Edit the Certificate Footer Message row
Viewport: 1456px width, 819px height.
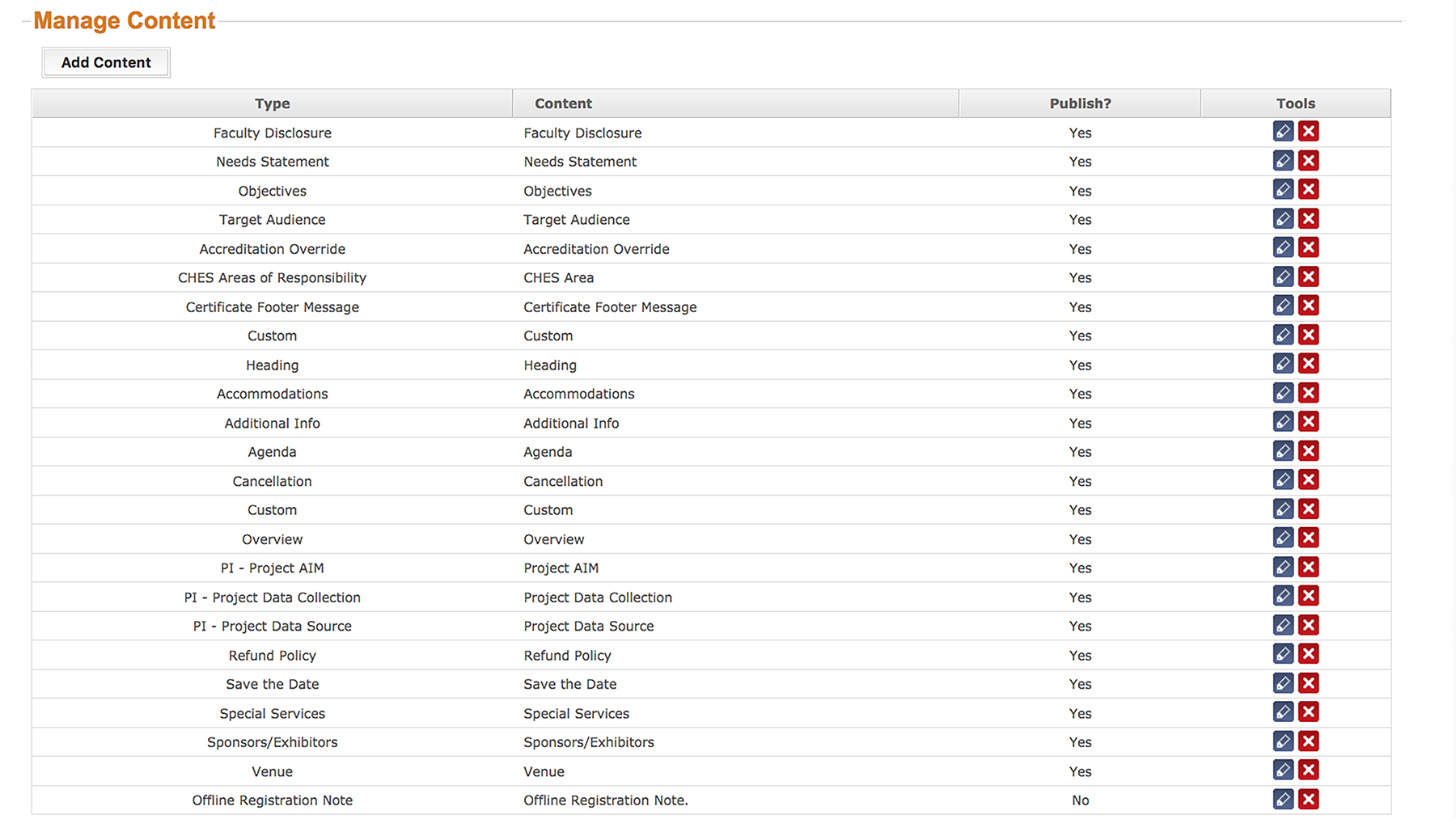tap(1283, 306)
